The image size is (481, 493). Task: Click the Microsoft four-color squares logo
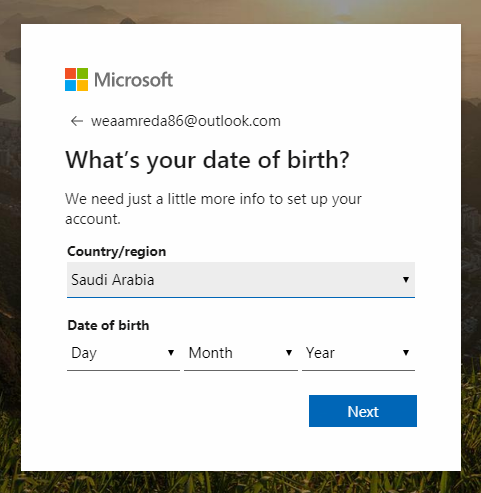[x=76, y=79]
